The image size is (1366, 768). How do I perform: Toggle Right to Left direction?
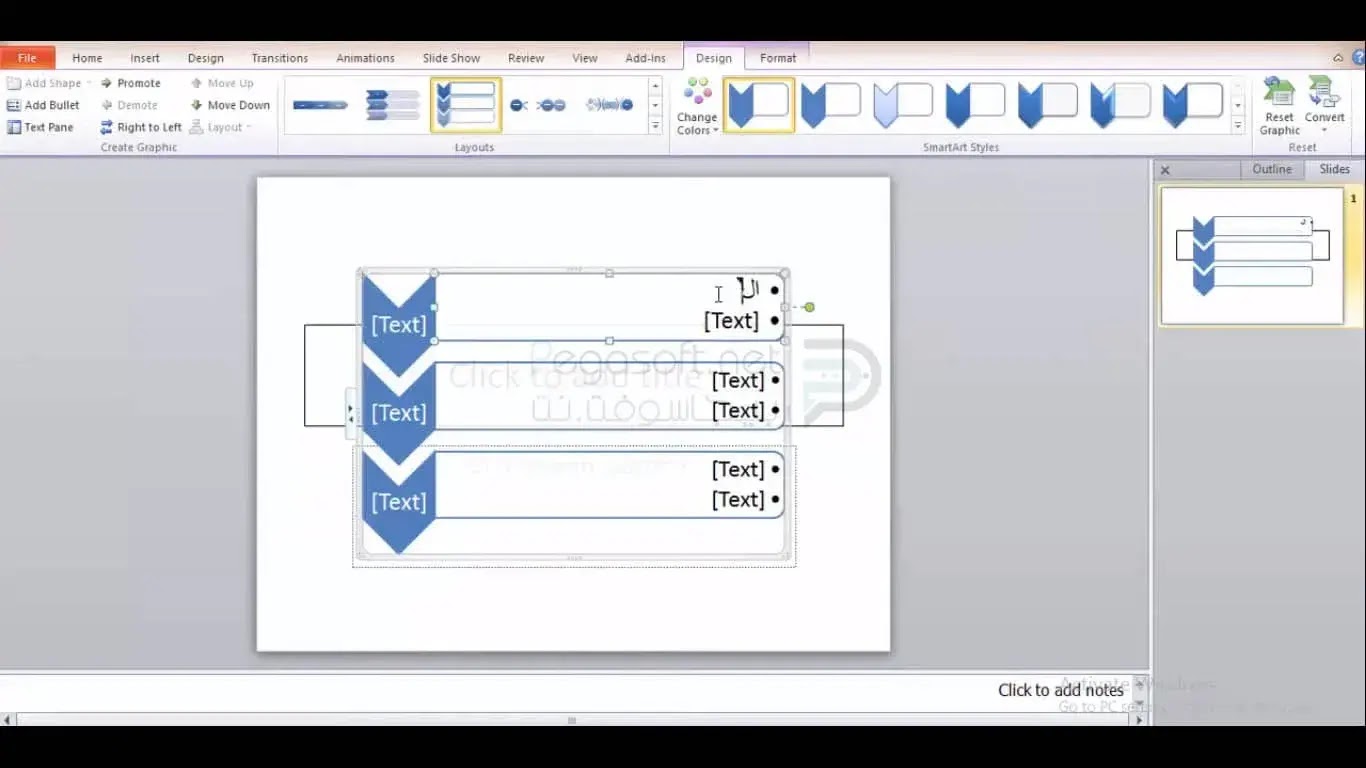(141, 127)
